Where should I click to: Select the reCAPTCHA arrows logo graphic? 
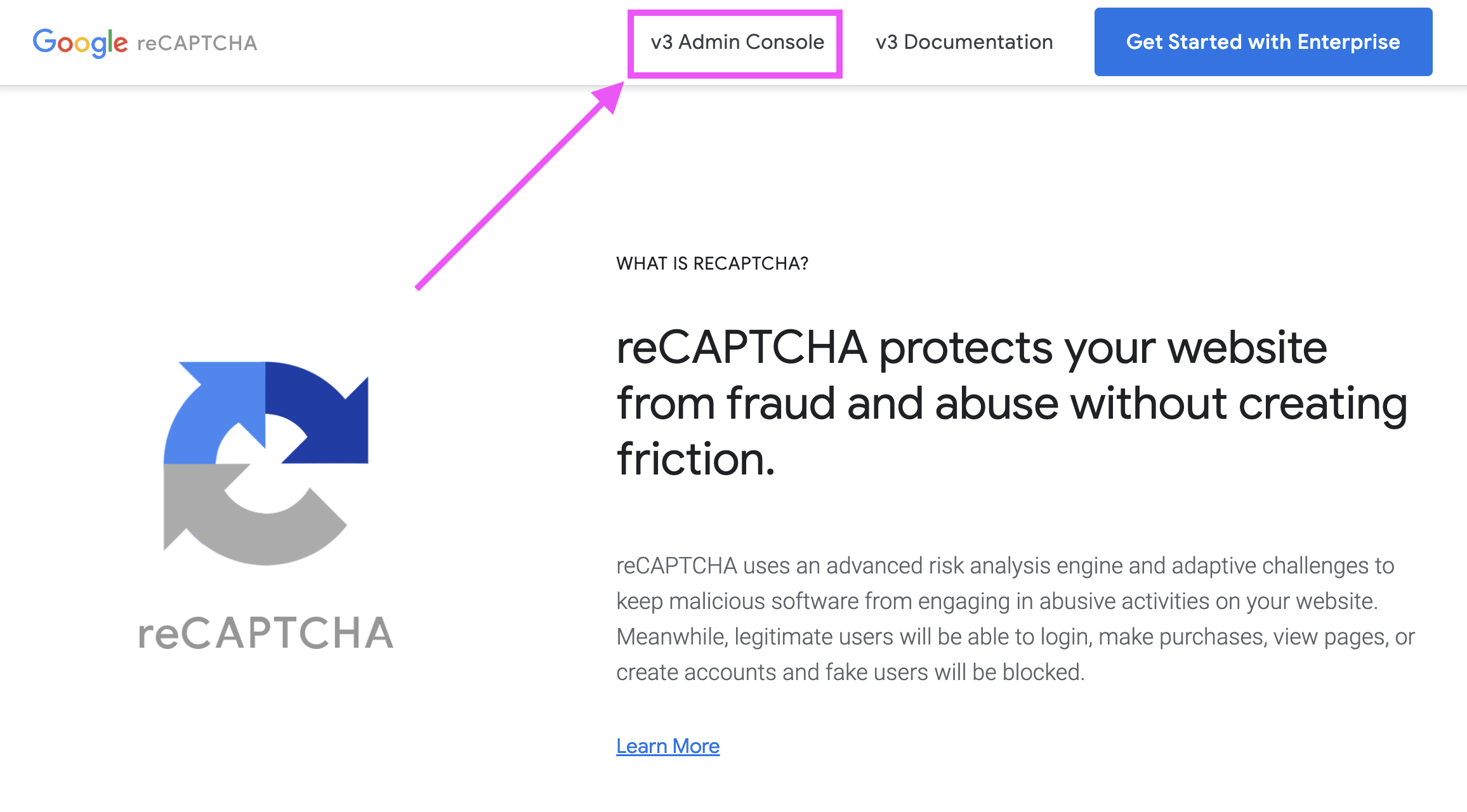click(266, 463)
